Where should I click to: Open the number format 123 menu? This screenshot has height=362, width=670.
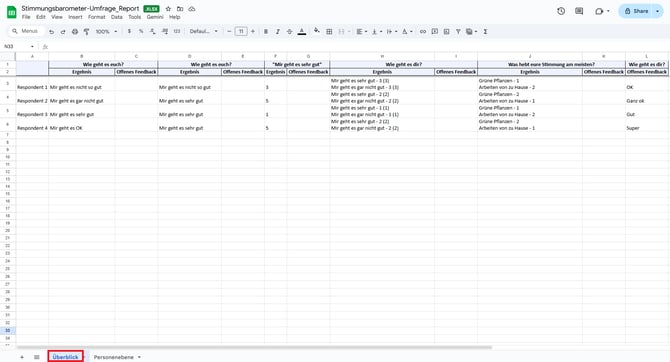coord(176,32)
